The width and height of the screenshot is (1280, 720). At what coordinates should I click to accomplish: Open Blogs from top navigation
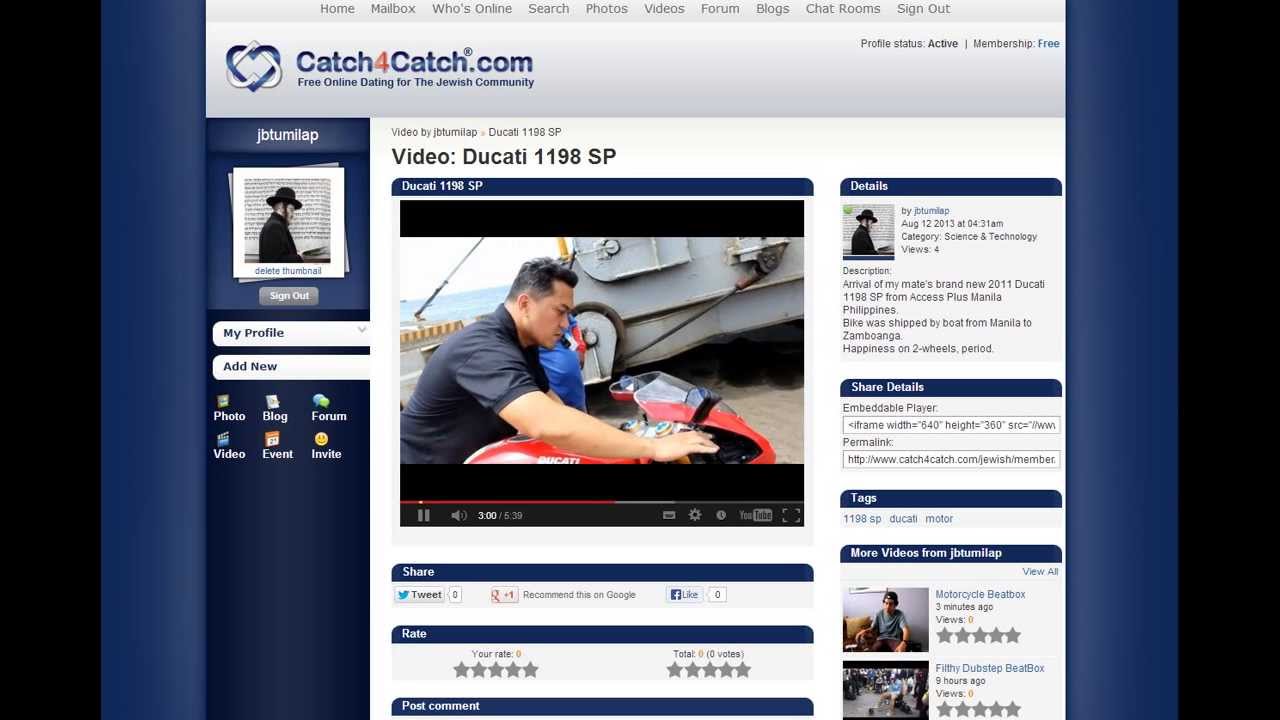[x=773, y=9]
